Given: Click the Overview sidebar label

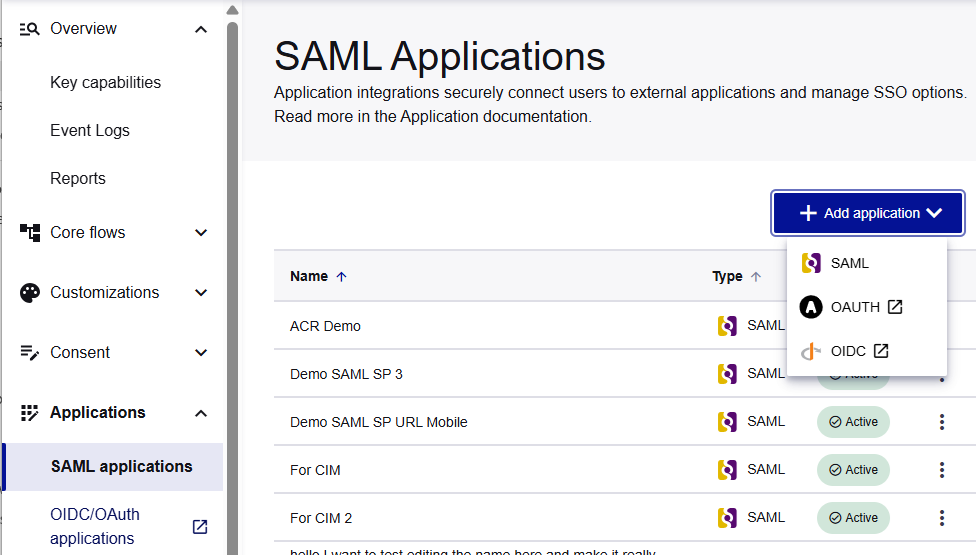Looking at the screenshot, I should pos(83,29).
